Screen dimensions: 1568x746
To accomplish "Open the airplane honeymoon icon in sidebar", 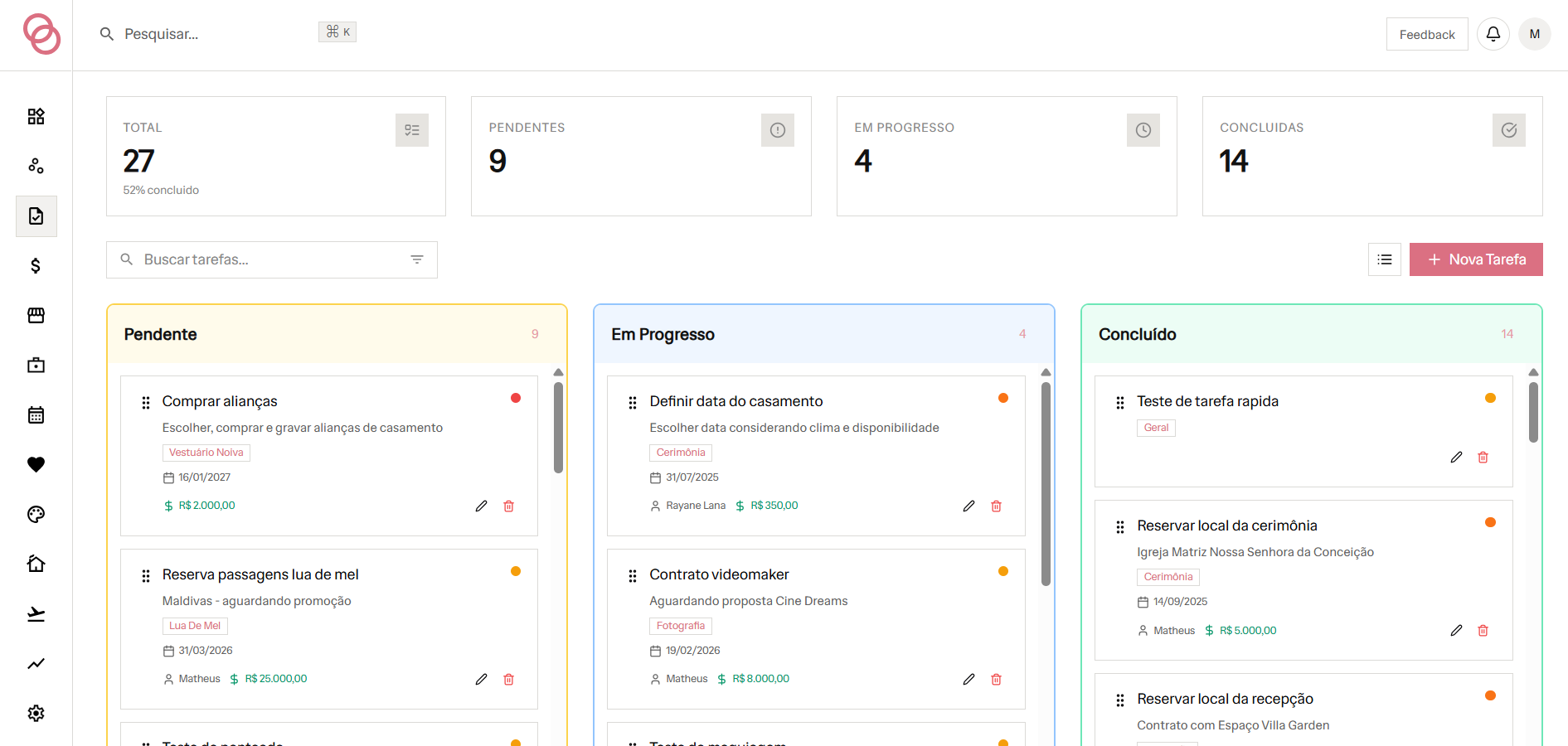I will [36, 614].
